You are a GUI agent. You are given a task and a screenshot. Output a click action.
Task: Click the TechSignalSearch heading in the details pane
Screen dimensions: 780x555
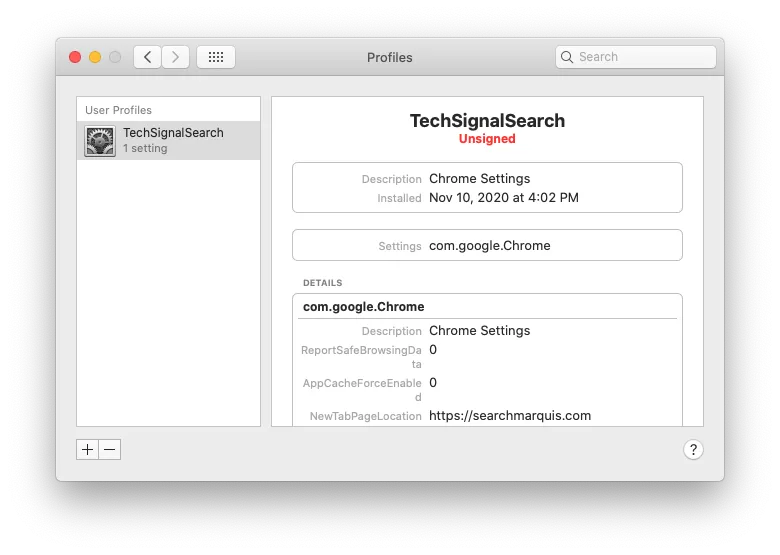pos(487,121)
